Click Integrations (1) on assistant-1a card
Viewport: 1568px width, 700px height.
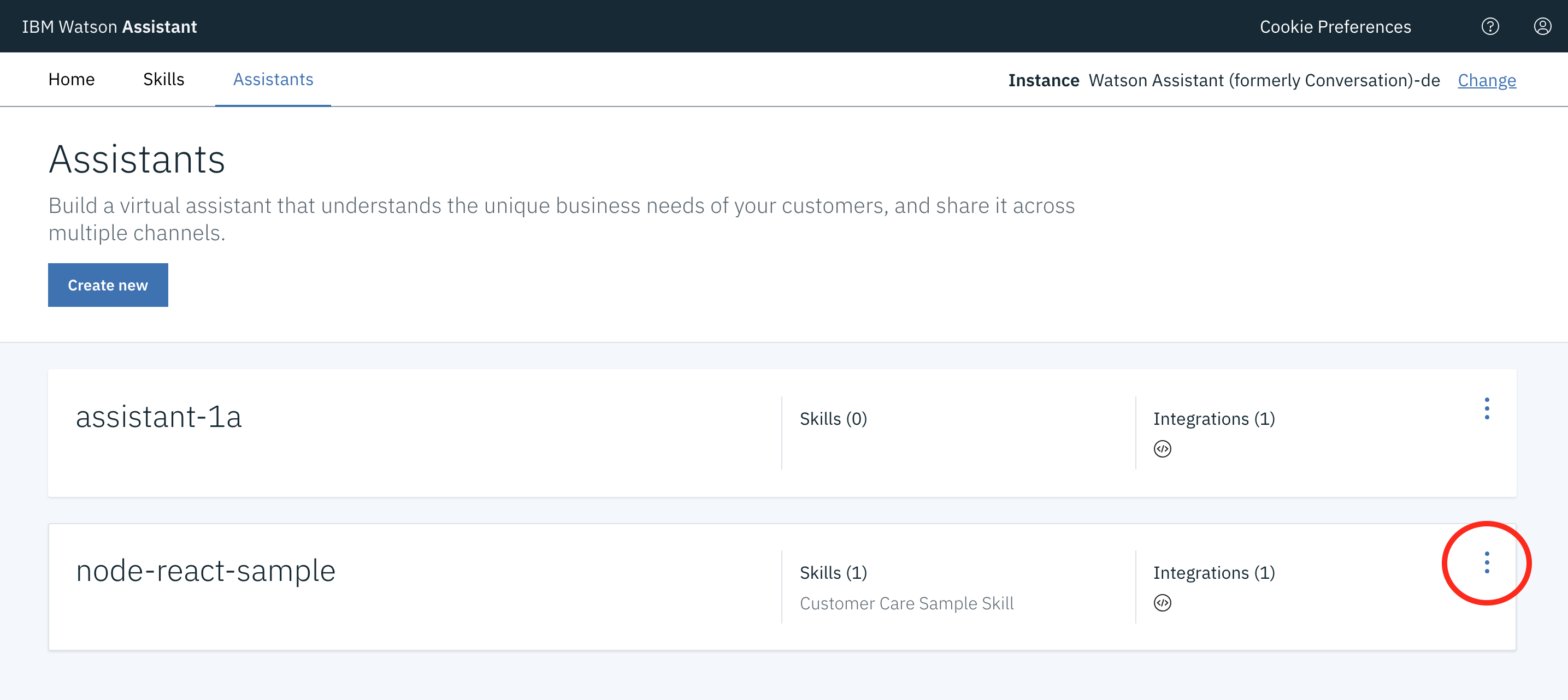pos(1213,419)
